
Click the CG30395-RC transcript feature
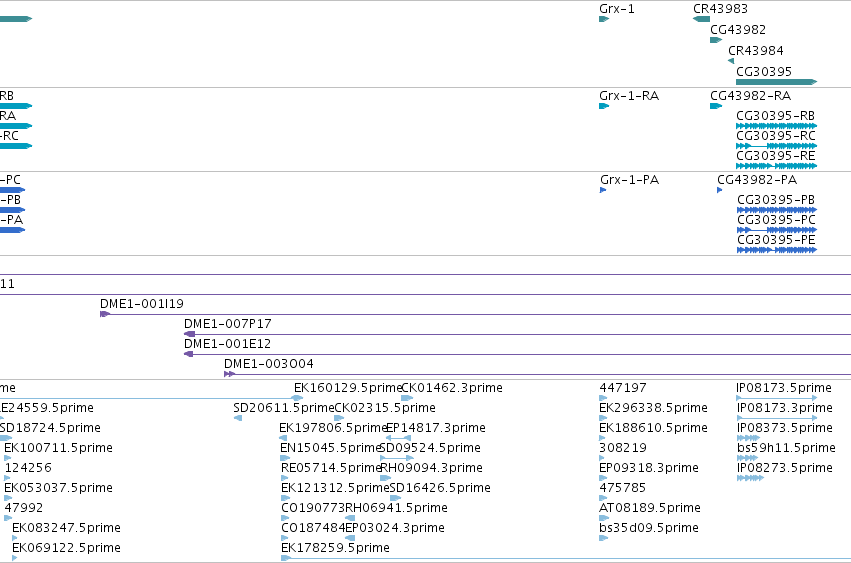(x=777, y=146)
